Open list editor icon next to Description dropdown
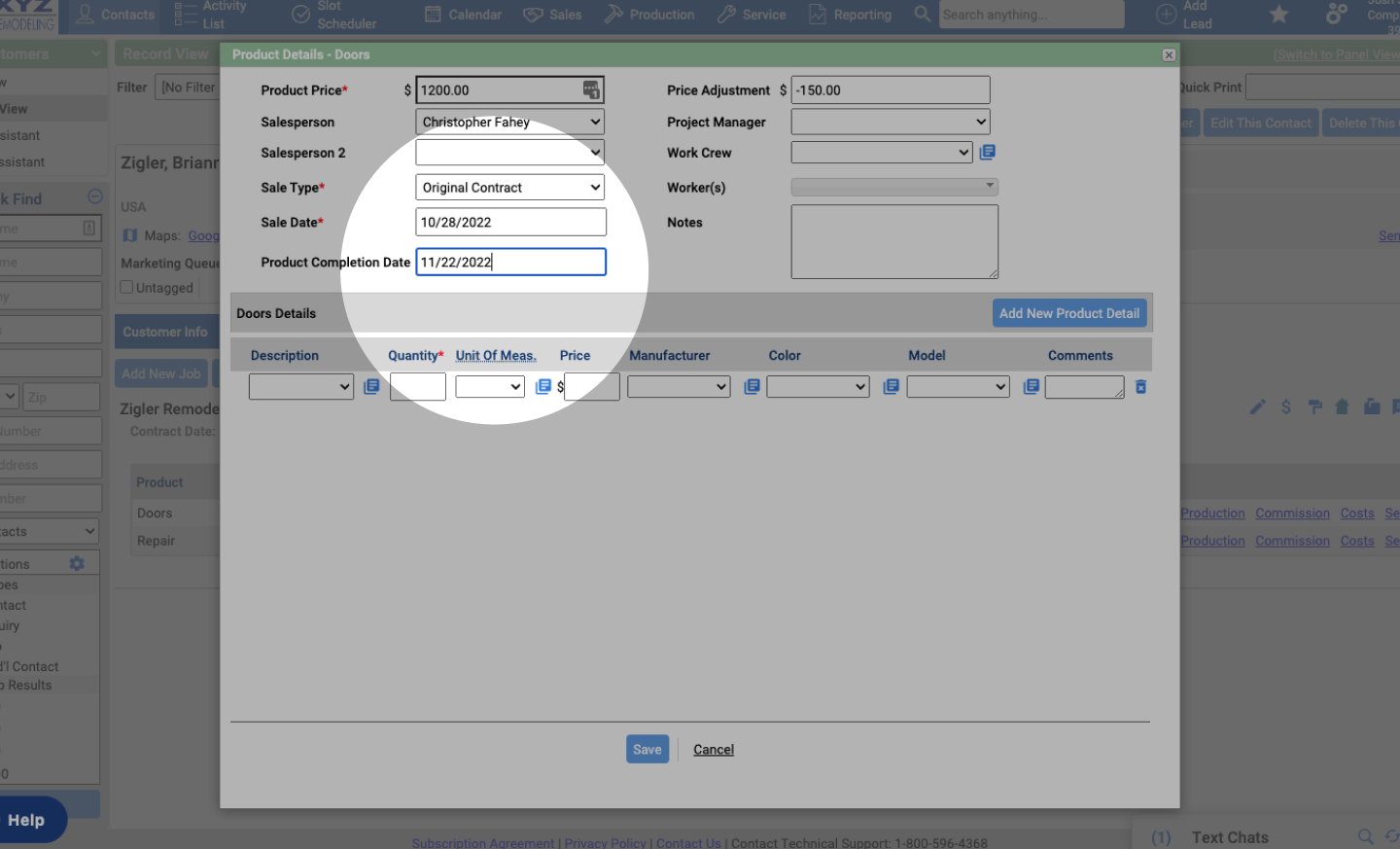1400x849 pixels. point(371,387)
